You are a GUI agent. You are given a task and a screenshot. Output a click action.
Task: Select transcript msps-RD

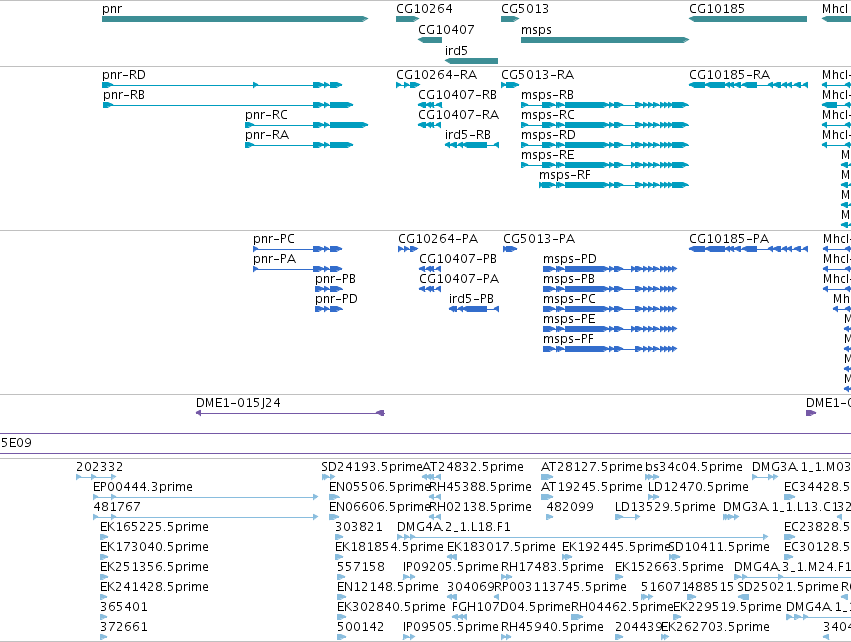click(x=605, y=145)
